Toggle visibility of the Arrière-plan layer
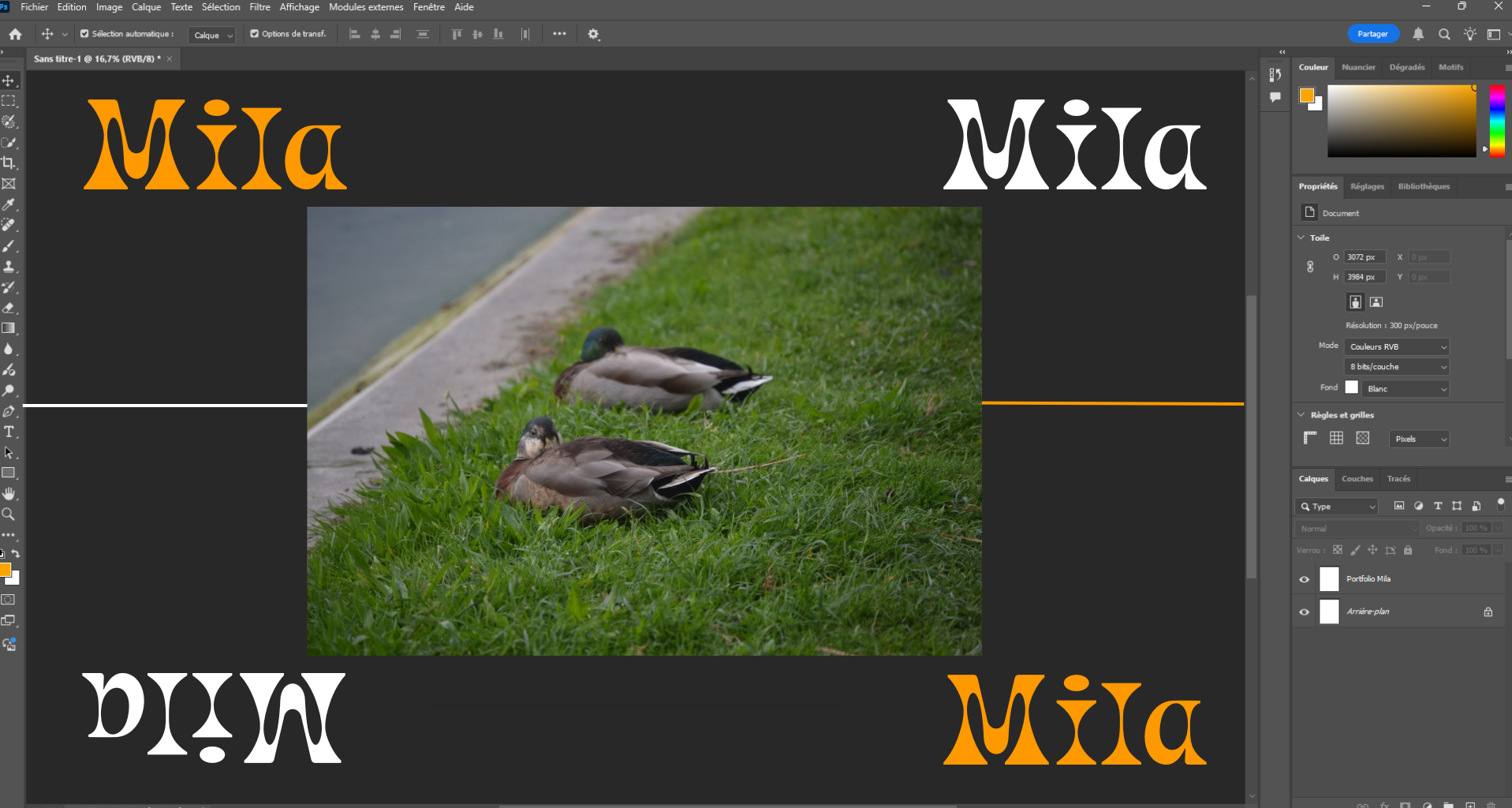This screenshot has width=1512, height=808. (x=1304, y=612)
